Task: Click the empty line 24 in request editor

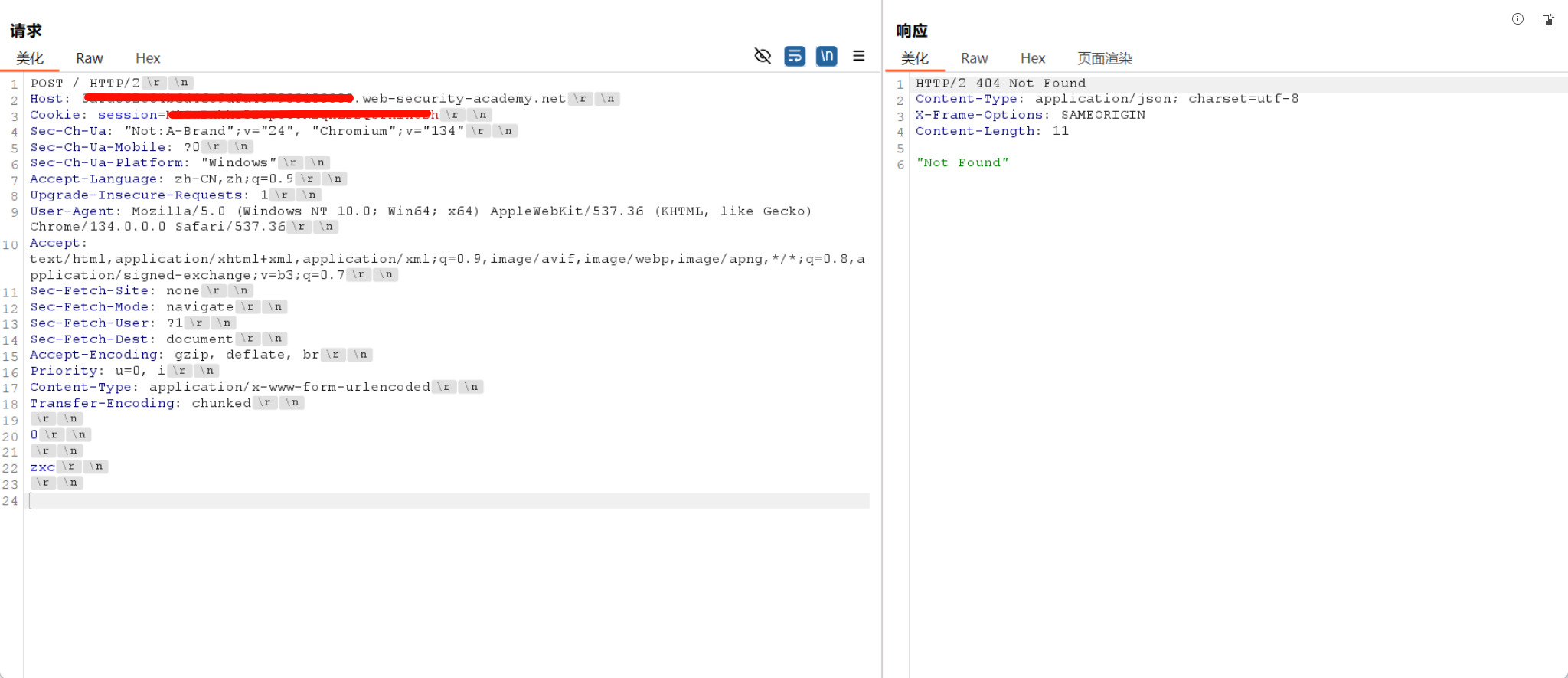Action: pos(449,501)
